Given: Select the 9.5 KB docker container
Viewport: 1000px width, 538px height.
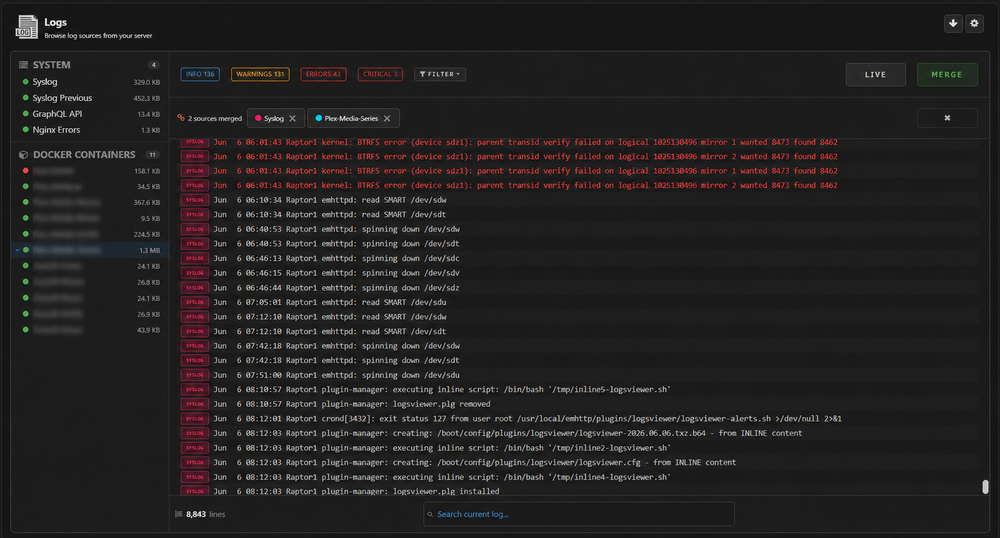Looking at the screenshot, I should tap(91, 219).
